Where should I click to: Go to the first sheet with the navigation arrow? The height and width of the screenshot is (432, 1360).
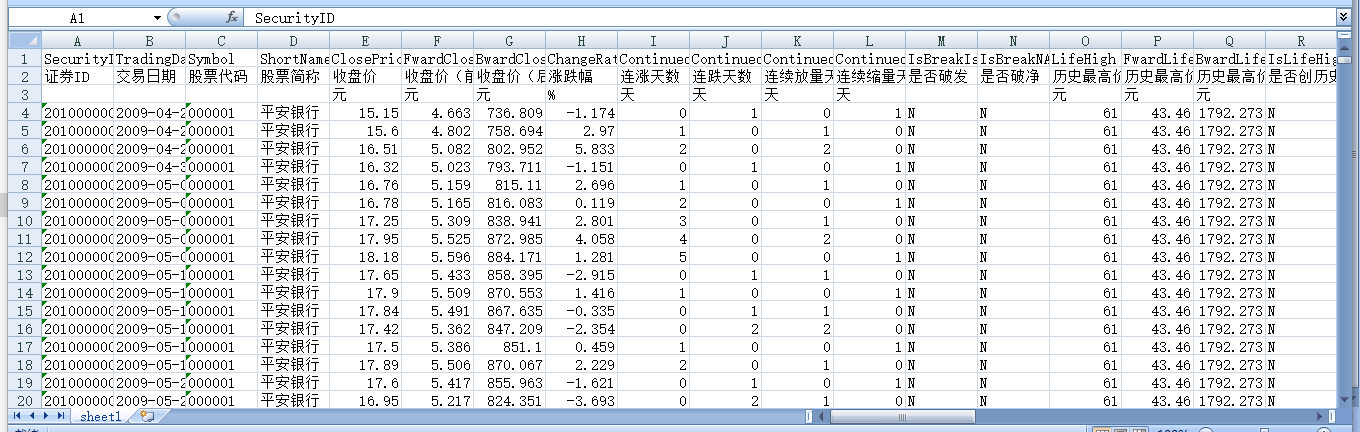(17, 415)
